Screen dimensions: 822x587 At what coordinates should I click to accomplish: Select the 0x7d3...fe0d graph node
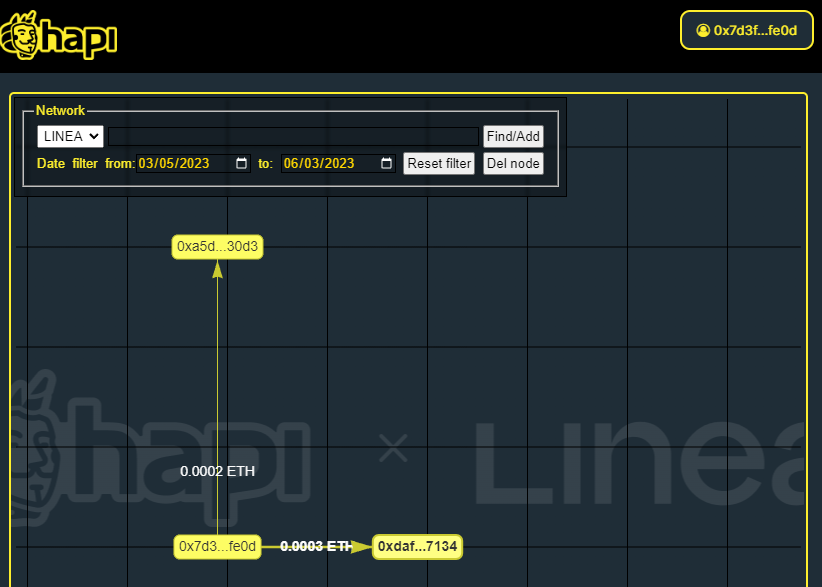coord(218,547)
